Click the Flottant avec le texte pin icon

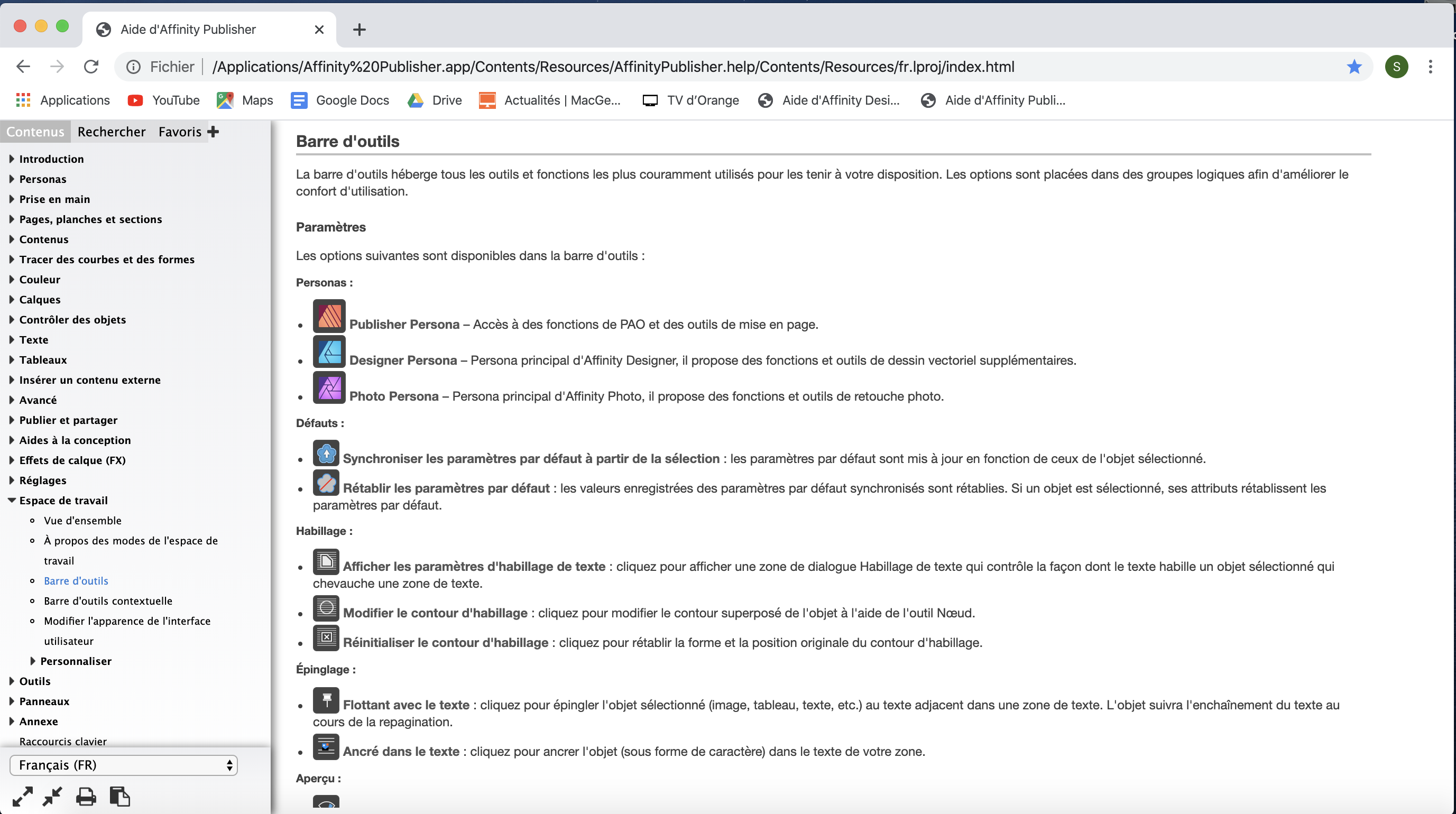pos(326,700)
